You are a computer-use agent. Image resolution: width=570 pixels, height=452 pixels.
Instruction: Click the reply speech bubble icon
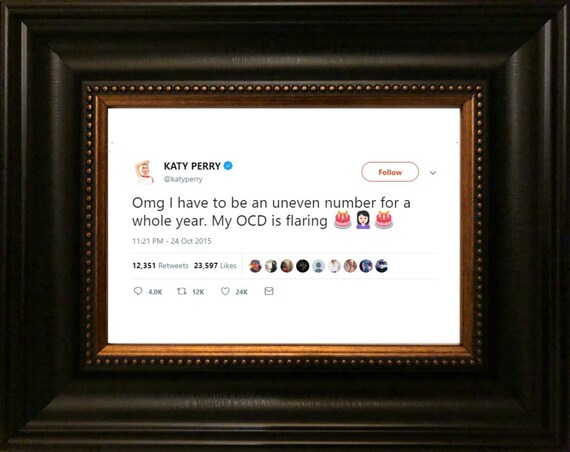(138, 291)
